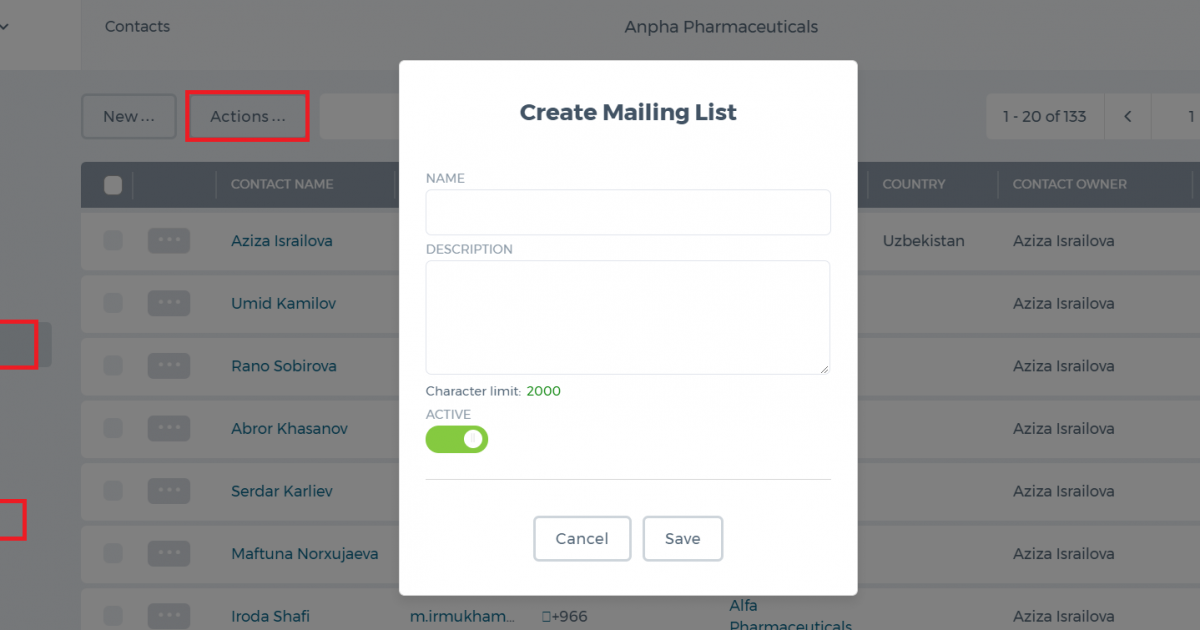Viewport: 1200px width, 630px height.
Task: Save the mailing list
Action: pos(683,538)
